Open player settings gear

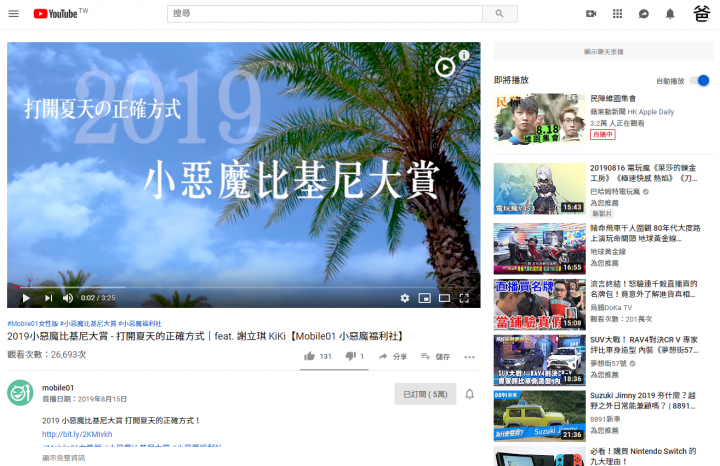pyautogui.click(x=405, y=298)
